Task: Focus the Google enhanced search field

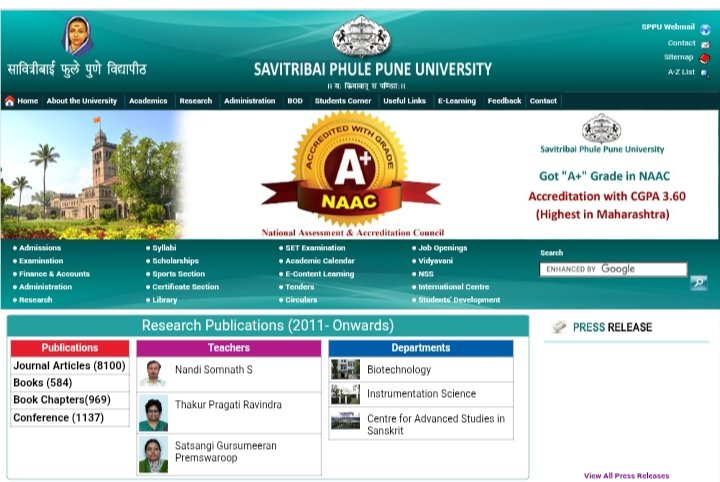Action: coord(613,269)
